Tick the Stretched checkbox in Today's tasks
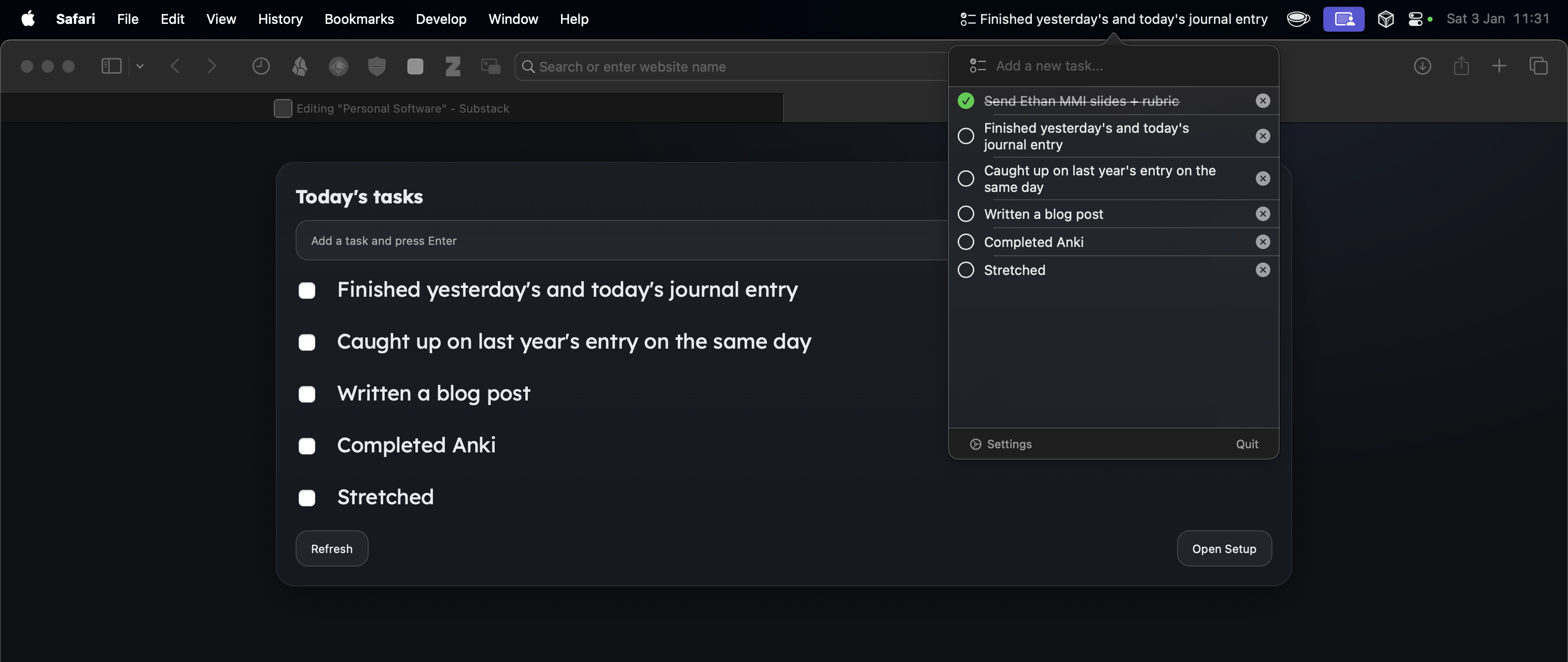This screenshot has width=1568, height=662. pyautogui.click(x=307, y=498)
